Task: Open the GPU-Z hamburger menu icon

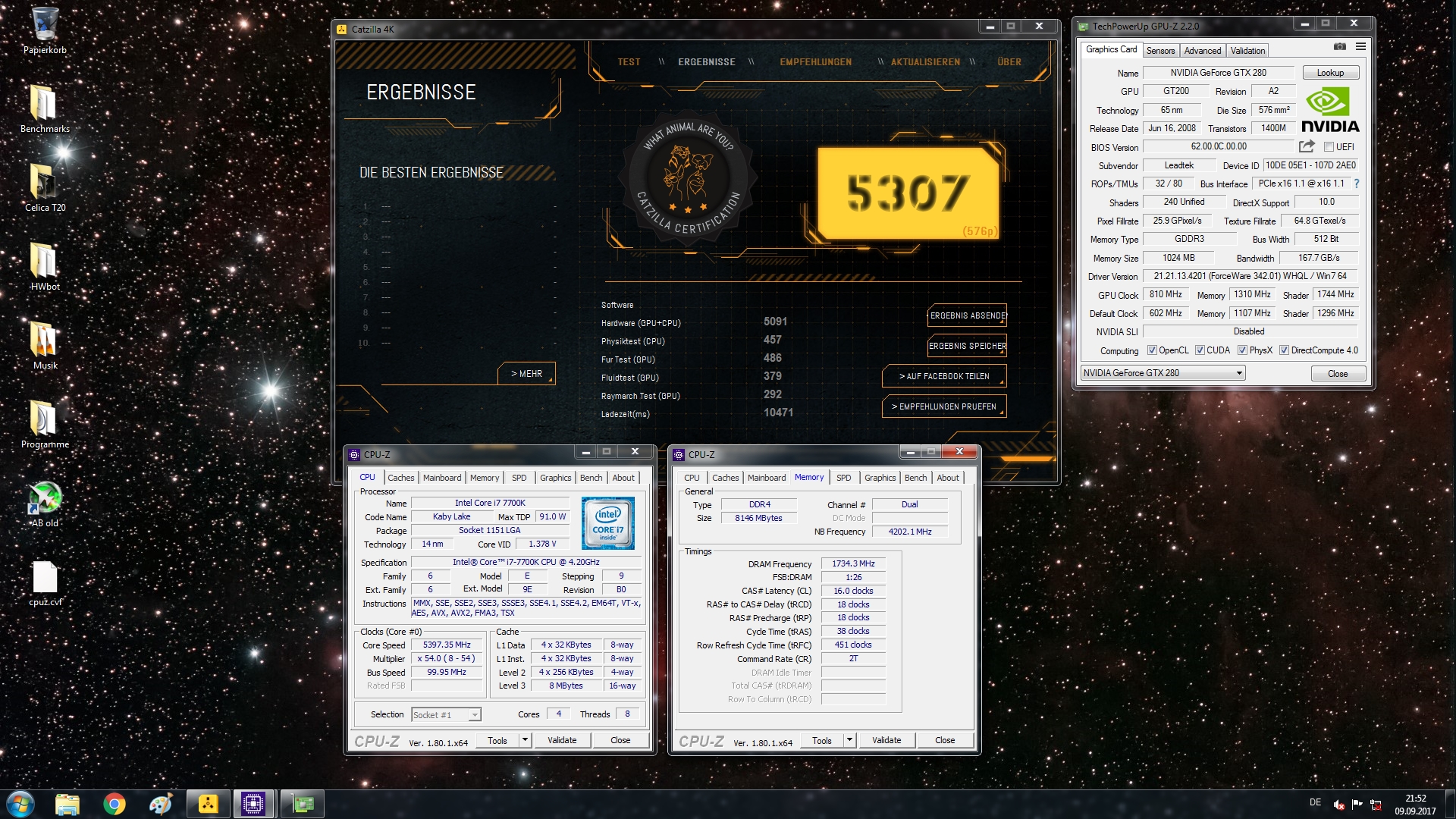Action: tap(1361, 47)
